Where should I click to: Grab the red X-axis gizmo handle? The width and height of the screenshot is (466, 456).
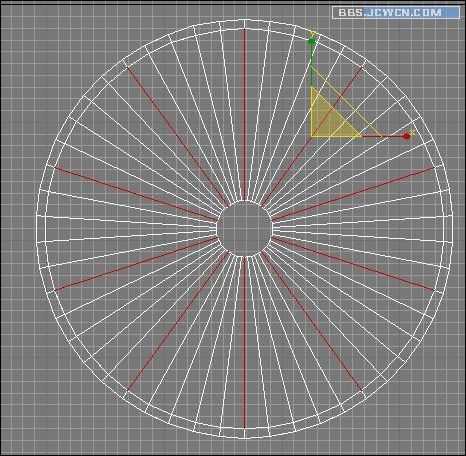406,136
